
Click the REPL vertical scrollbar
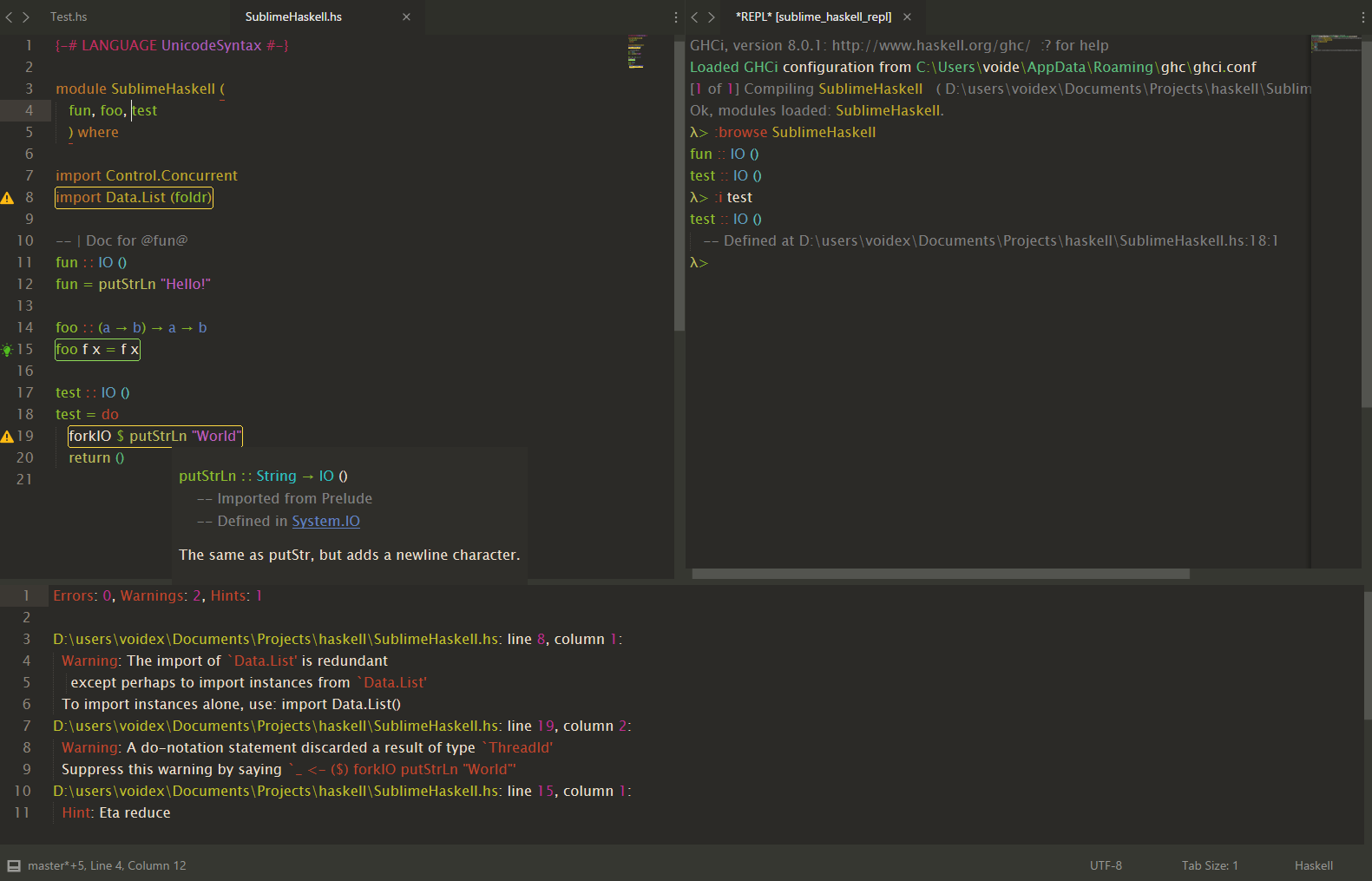(x=1367, y=226)
